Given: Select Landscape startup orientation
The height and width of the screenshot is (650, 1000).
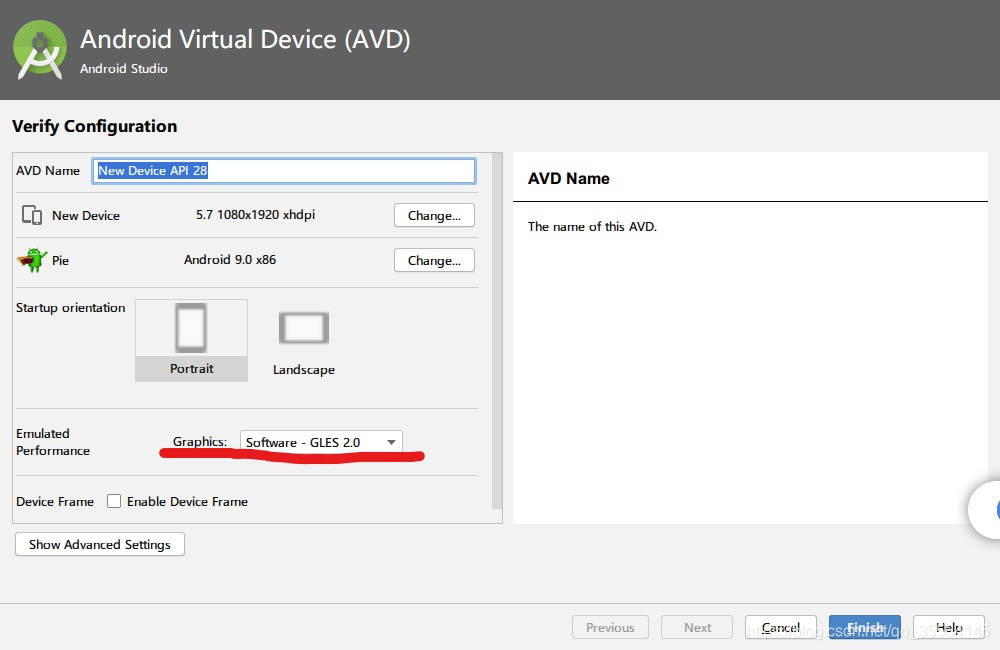Looking at the screenshot, I should click(304, 342).
